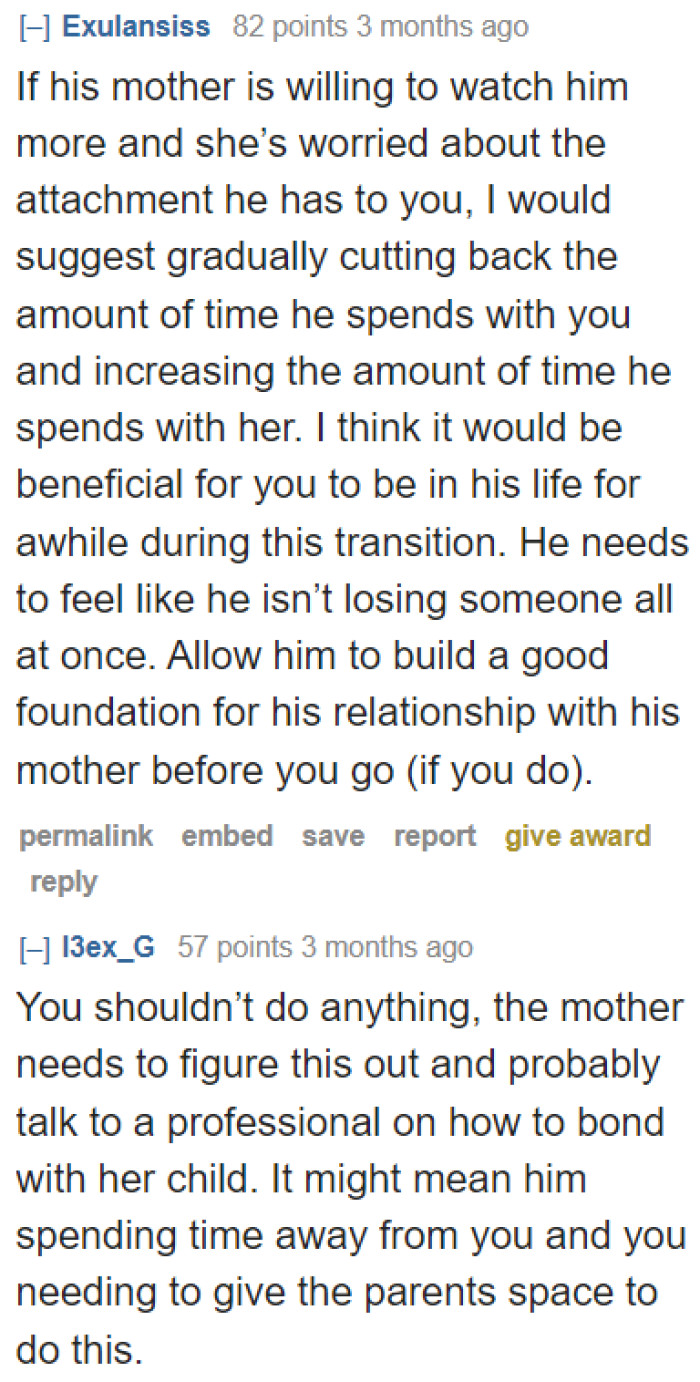Click embed under Exulansiss's comment
This screenshot has height=1382, width=700.
tap(227, 836)
